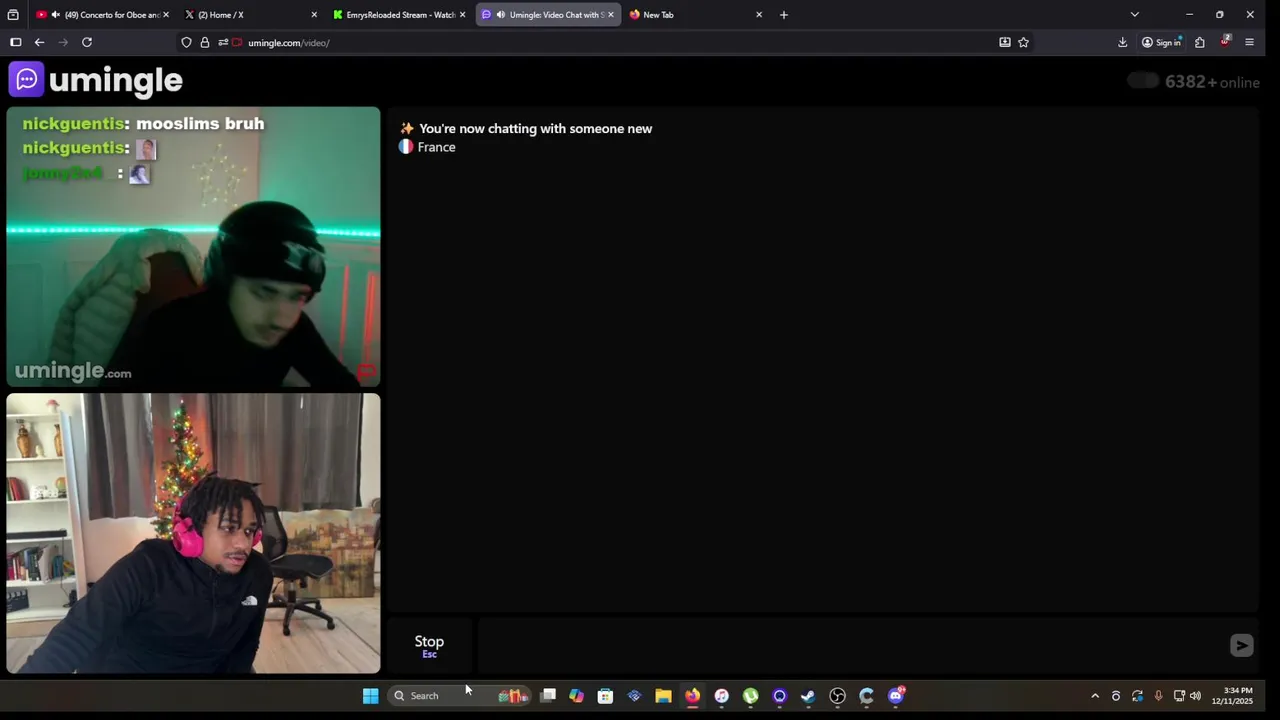Bookmark this page with star icon
Viewport: 1280px width, 720px height.
(x=1024, y=42)
